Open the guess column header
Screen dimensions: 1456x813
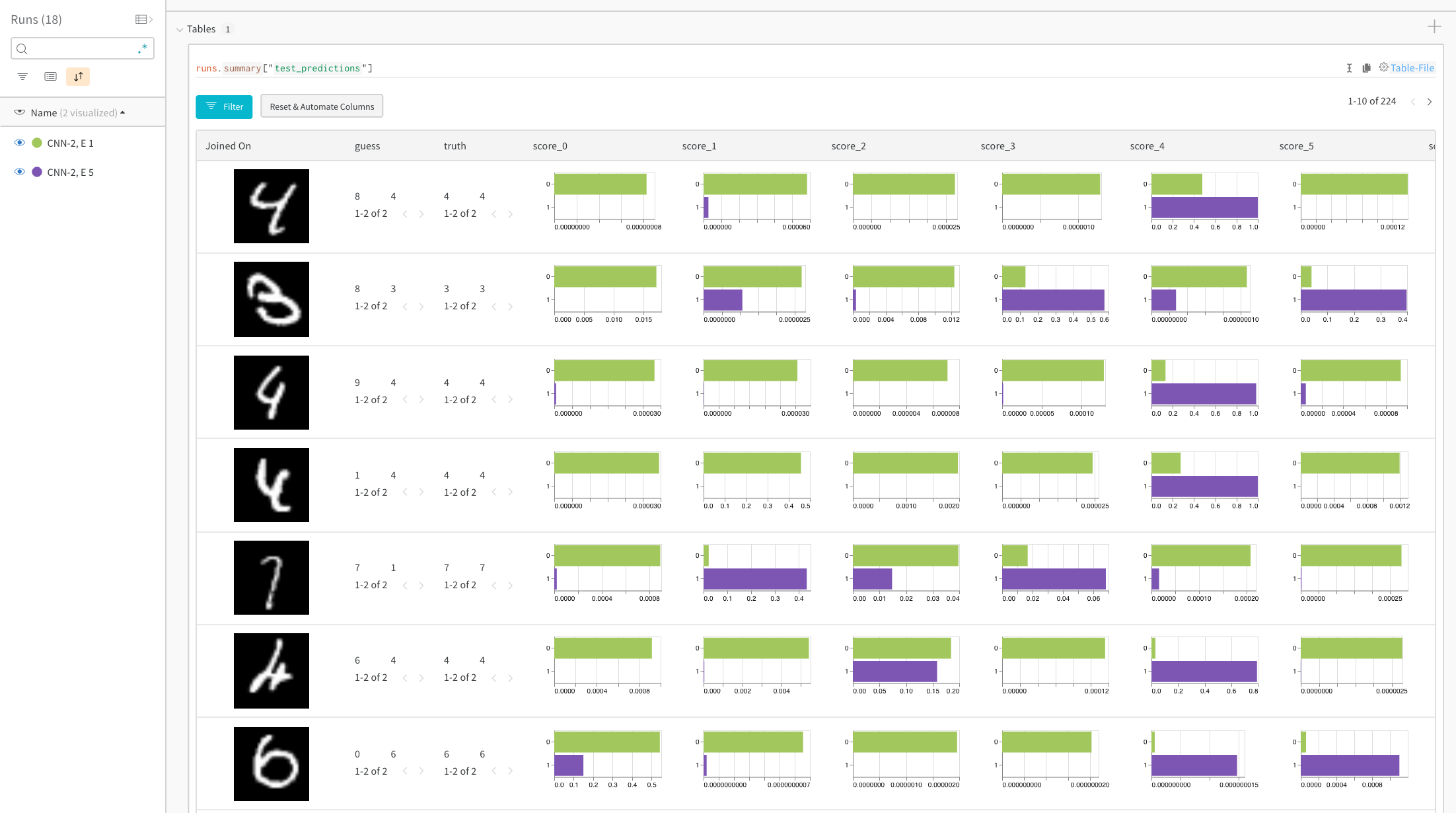(x=367, y=146)
